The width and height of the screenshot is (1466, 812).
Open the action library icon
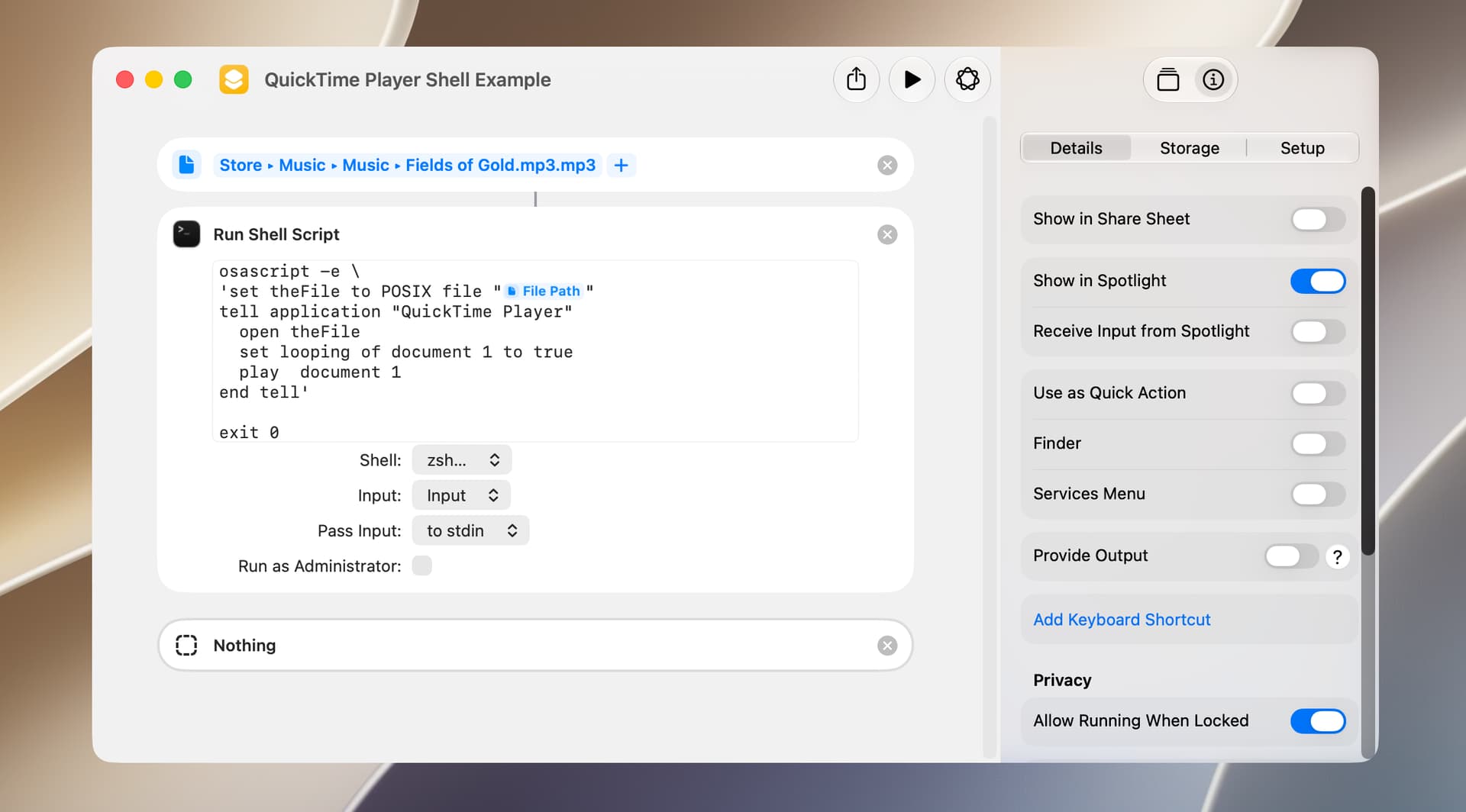point(1167,79)
